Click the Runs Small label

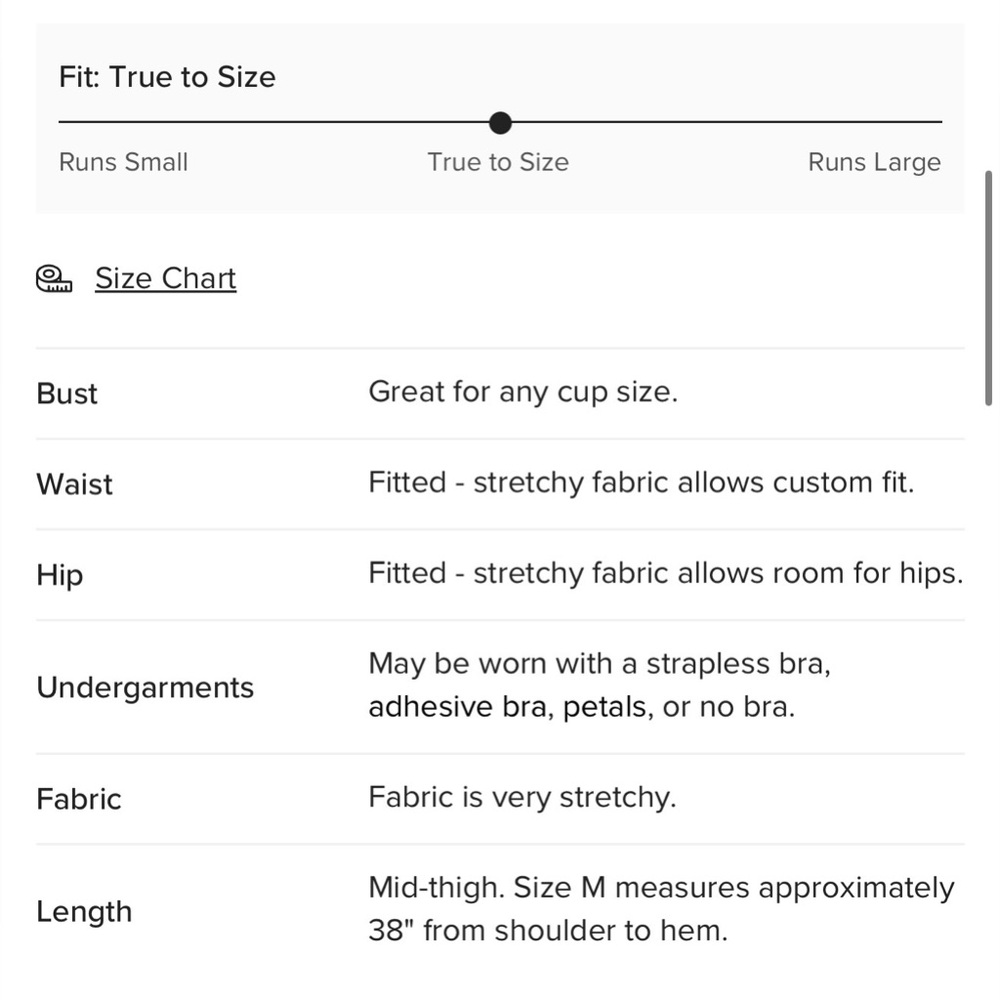[123, 162]
